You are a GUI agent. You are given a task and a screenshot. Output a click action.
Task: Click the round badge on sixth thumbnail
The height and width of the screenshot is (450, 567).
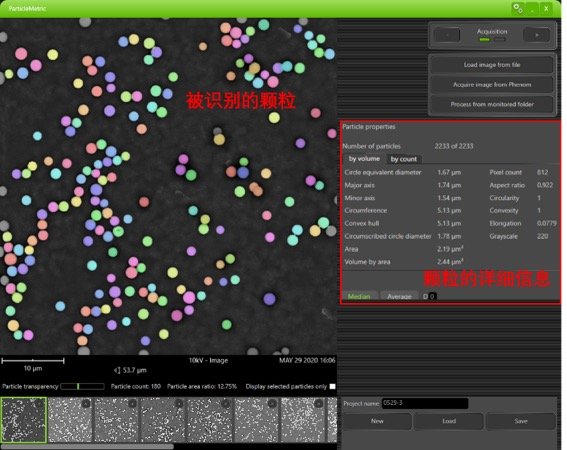pyautogui.click(x=272, y=404)
